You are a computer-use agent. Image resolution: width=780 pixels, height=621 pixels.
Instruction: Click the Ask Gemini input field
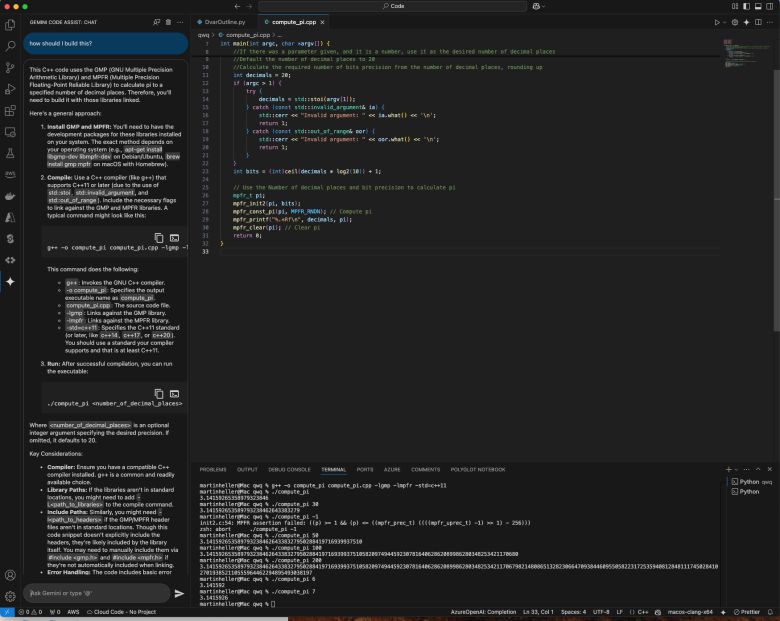click(95, 593)
